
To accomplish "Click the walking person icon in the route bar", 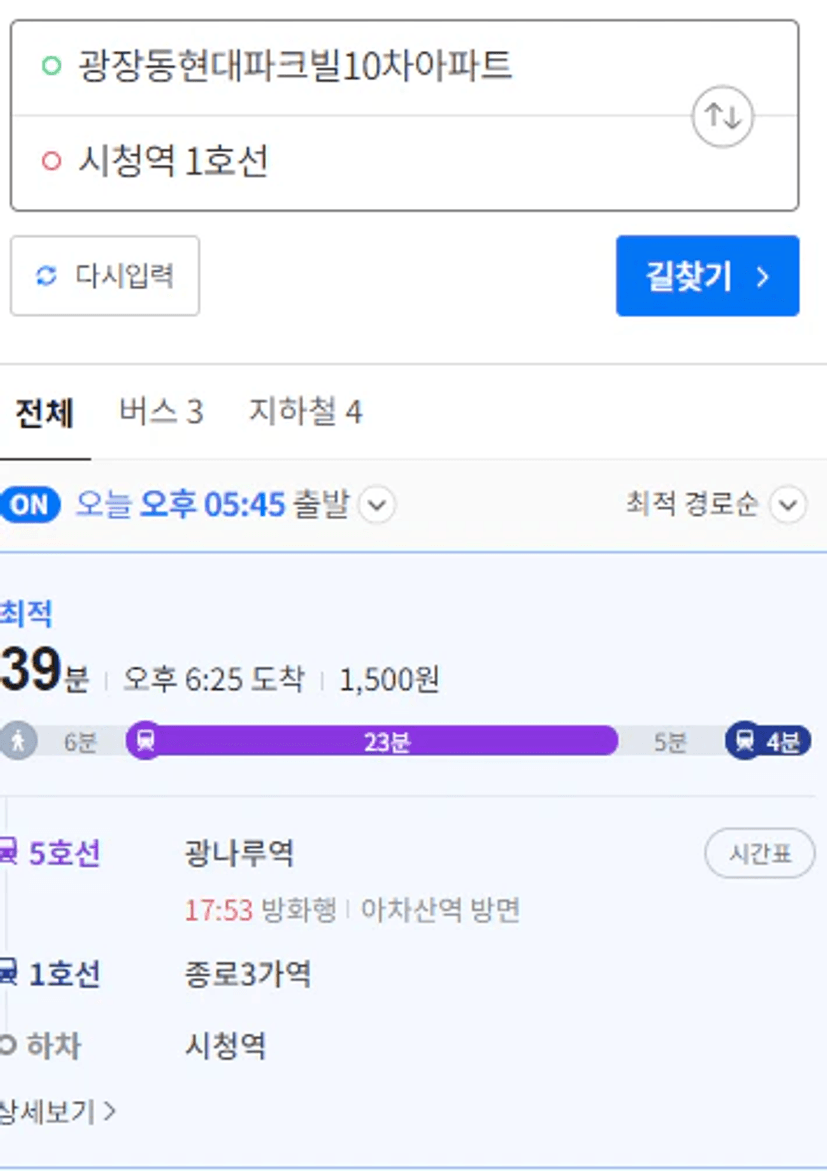I will click(x=18, y=741).
